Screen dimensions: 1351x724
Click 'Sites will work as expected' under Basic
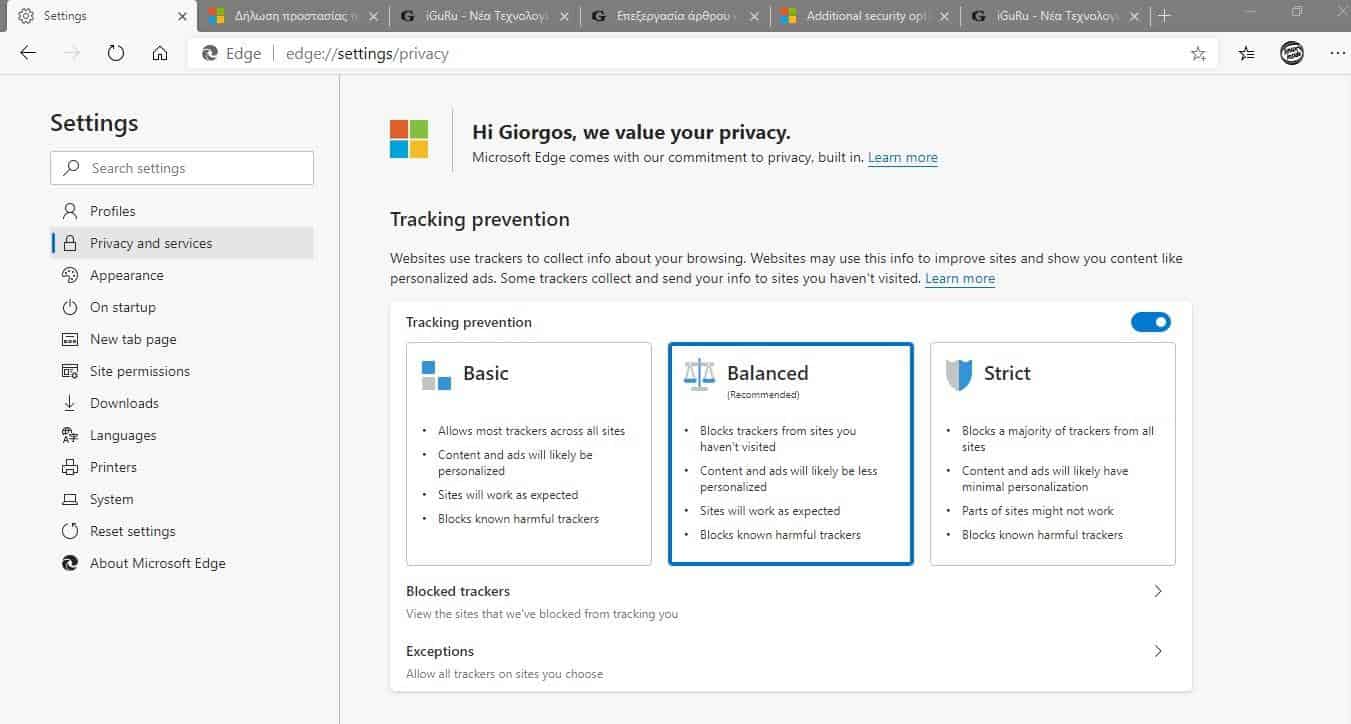pyautogui.click(x=508, y=495)
